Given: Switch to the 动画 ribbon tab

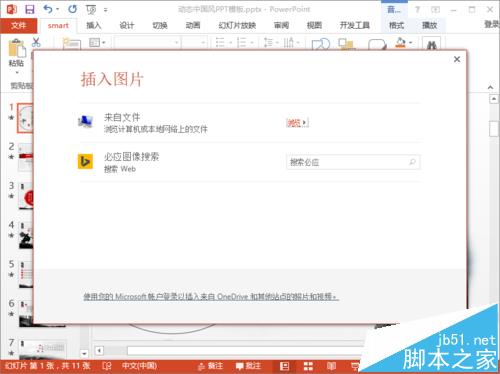Looking at the screenshot, I should 193,25.
